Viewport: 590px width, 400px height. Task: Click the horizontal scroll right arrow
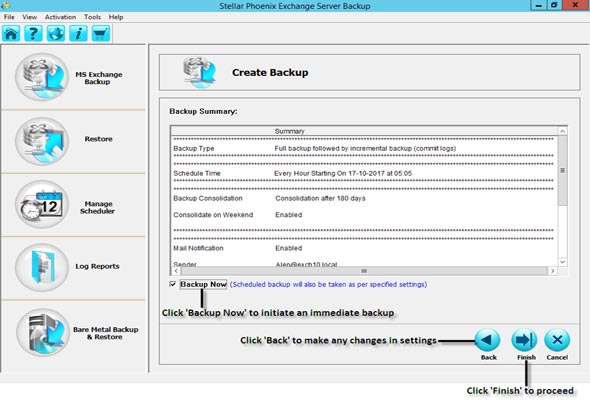552,271
